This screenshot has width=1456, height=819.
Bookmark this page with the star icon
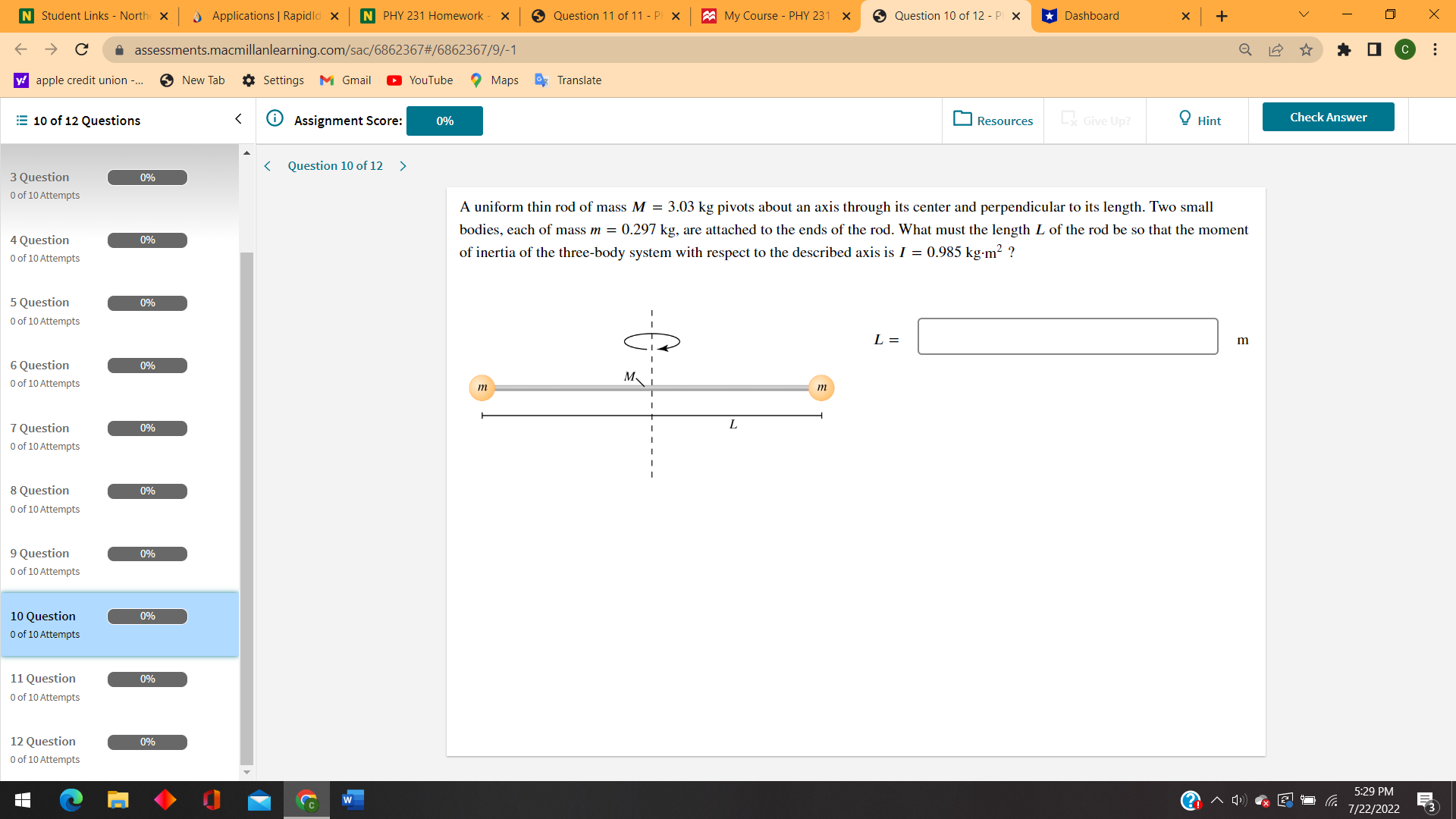pyautogui.click(x=1306, y=50)
